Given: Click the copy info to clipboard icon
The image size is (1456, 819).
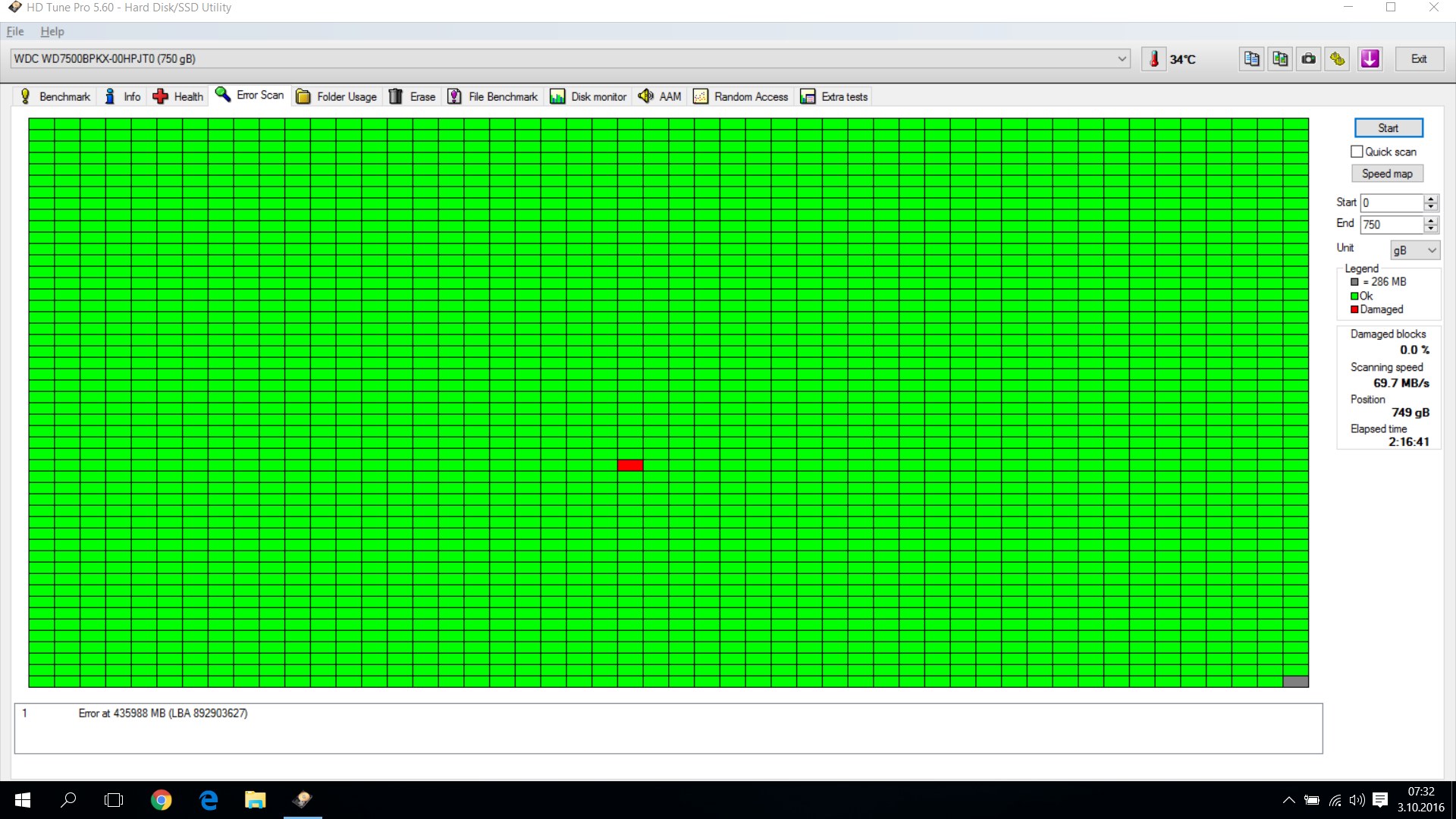Looking at the screenshot, I should point(1251,59).
